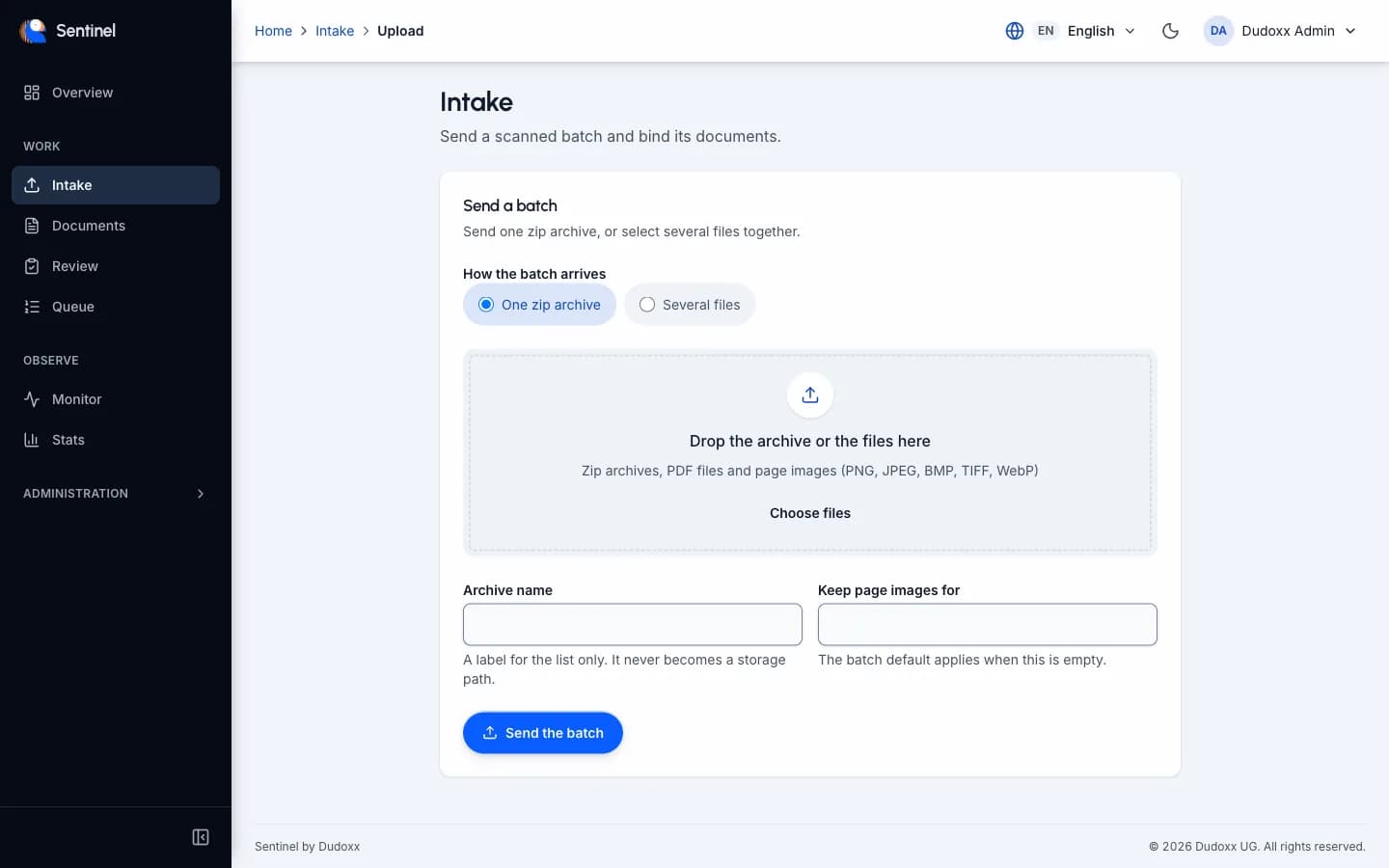The width and height of the screenshot is (1389, 868).
Task: Click the upload icon in the drop zone
Action: coord(810,394)
